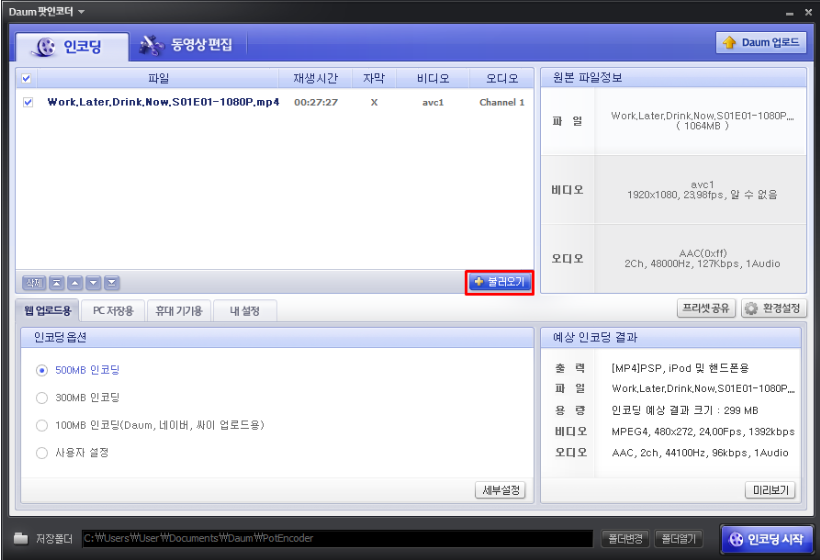
Task: Minimize the Daum 팟인코더 window
Action: point(790,13)
